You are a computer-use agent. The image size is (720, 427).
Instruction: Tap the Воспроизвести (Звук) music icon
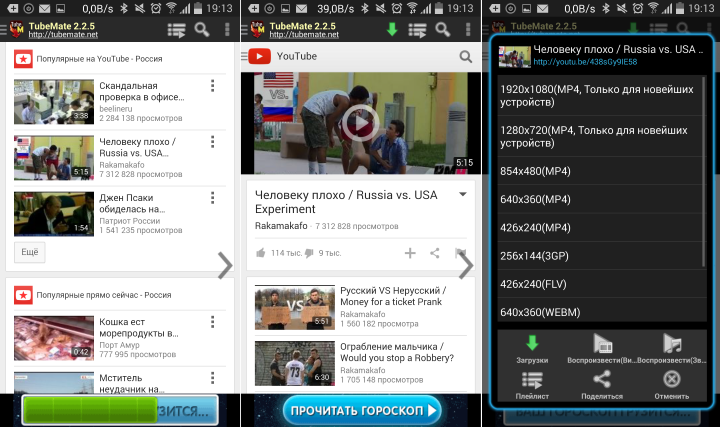tap(672, 343)
